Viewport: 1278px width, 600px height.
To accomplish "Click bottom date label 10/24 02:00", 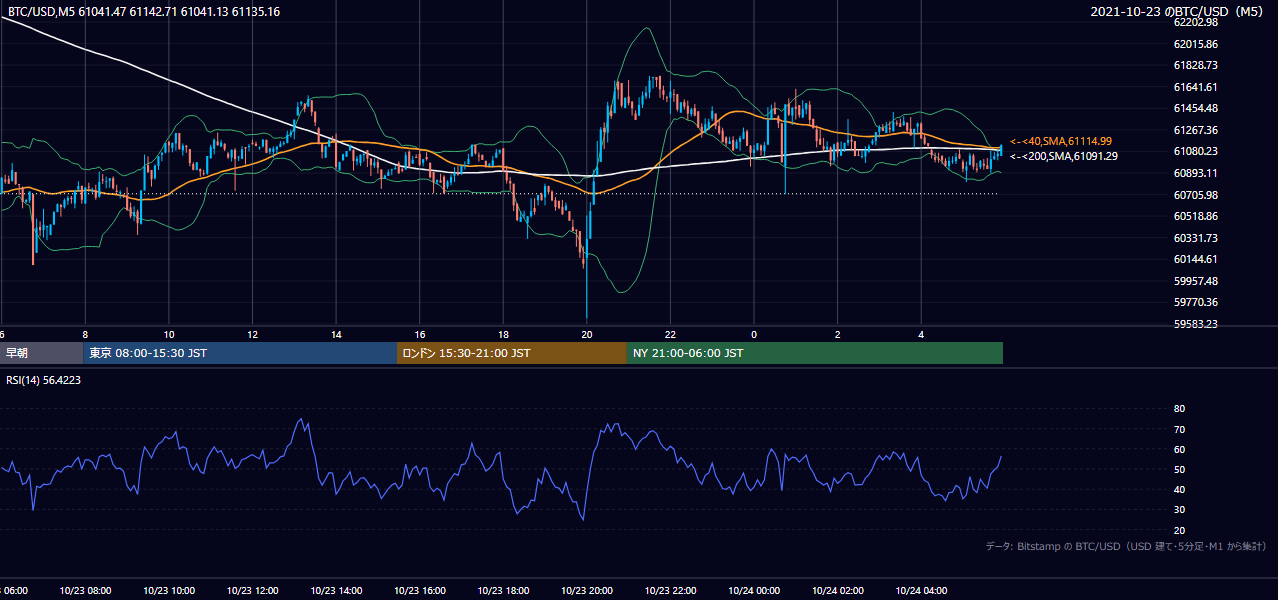I will click(x=838, y=591).
